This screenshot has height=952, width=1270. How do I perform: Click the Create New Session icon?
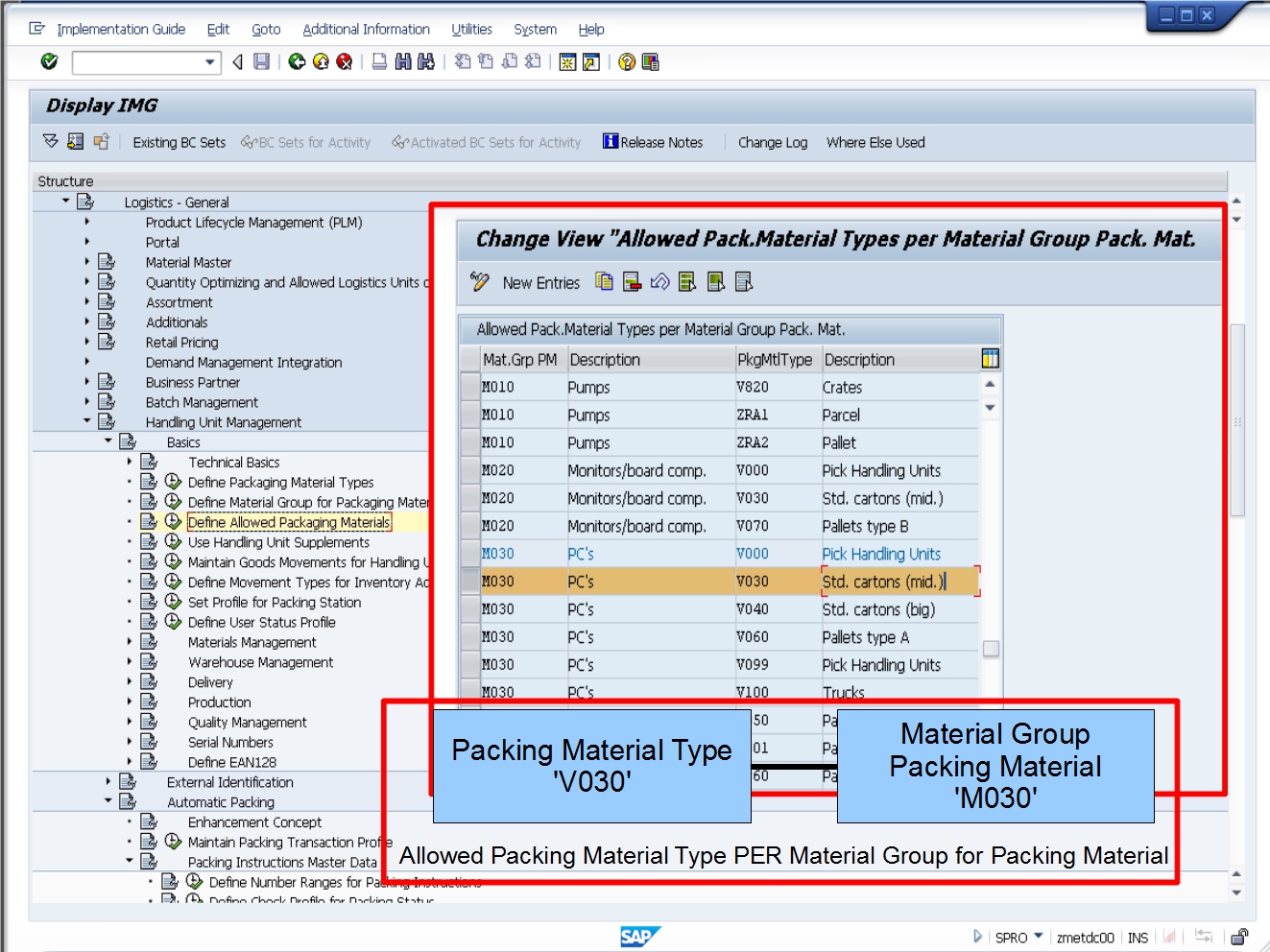568,62
